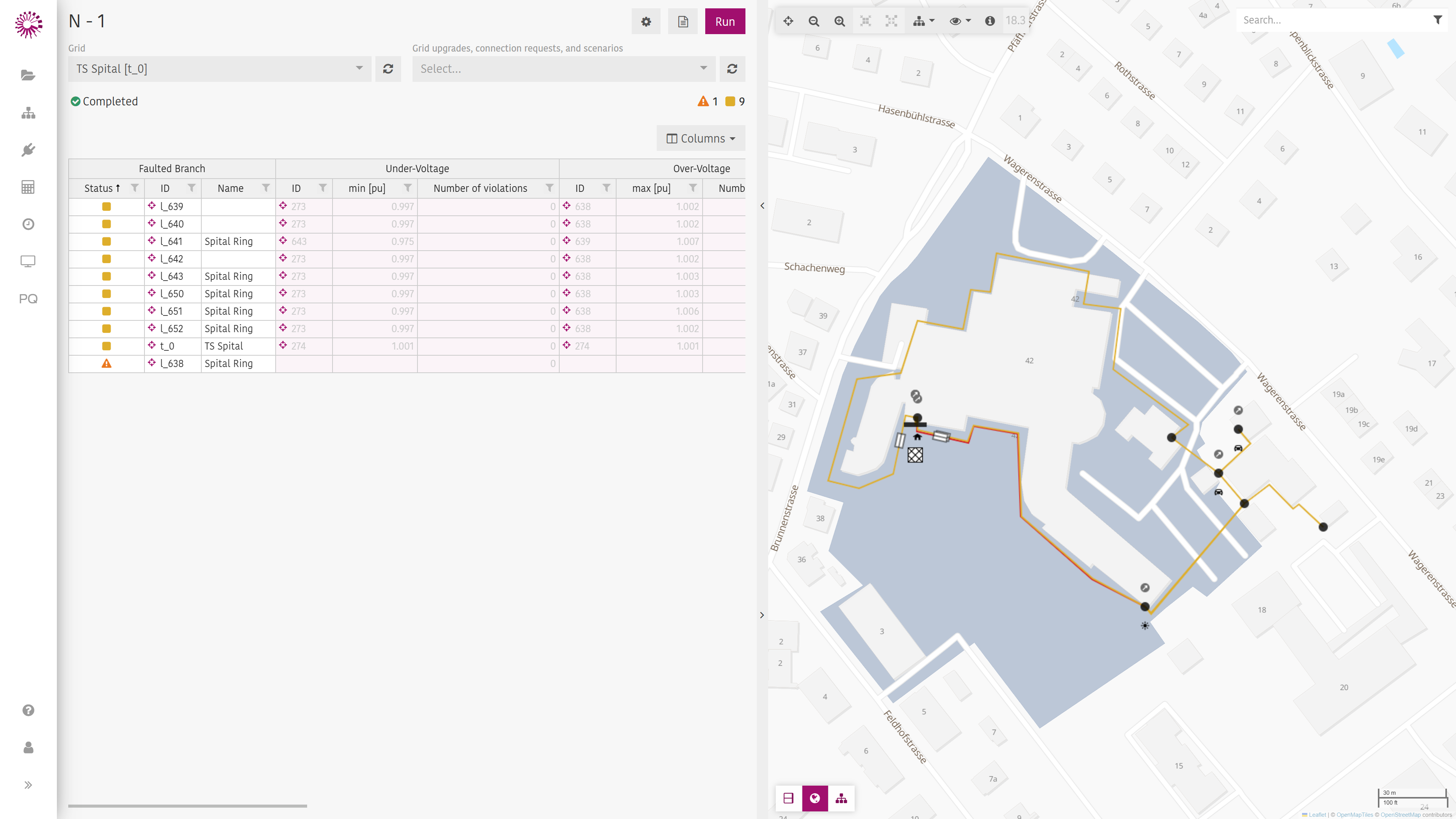
Task: Open the network topology sidebar icon
Action: pos(28,113)
